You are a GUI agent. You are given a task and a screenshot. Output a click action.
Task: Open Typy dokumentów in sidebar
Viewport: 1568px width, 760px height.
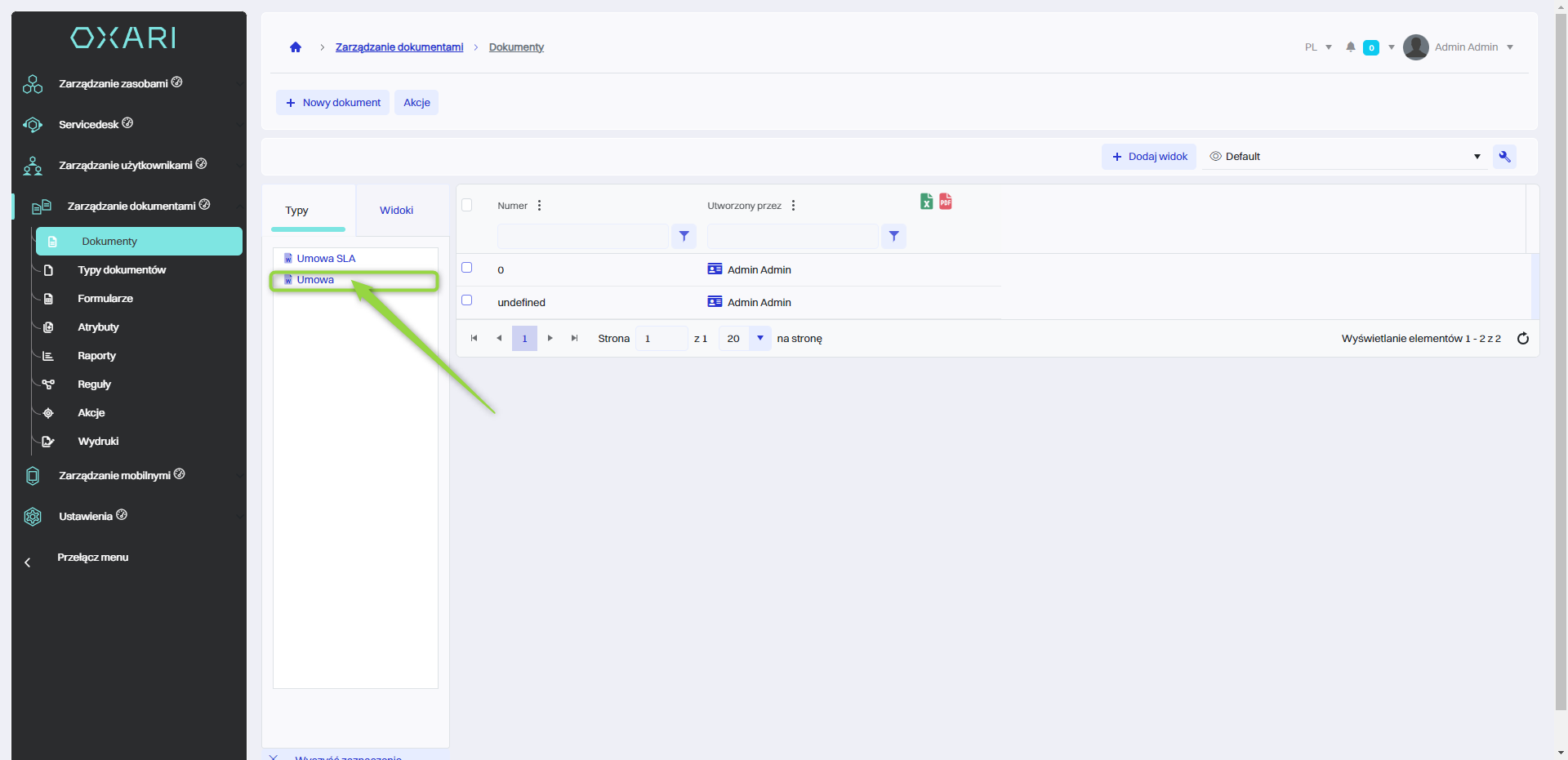(x=122, y=270)
